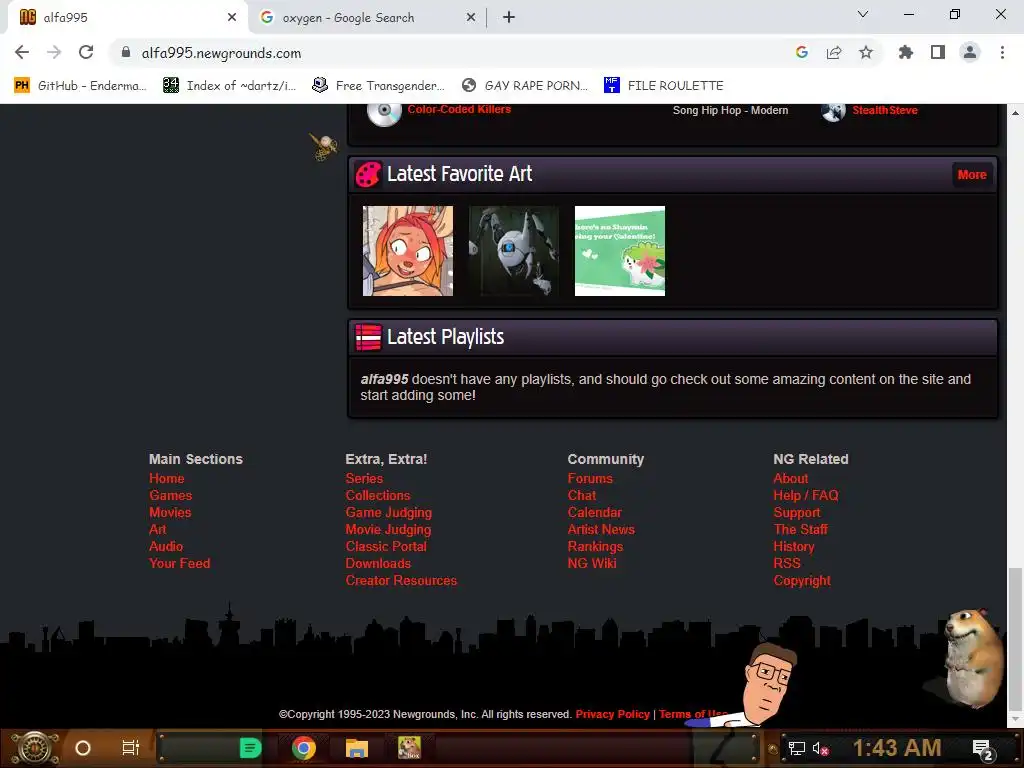
Task: Open Task View in the taskbar
Action: point(131,748)
